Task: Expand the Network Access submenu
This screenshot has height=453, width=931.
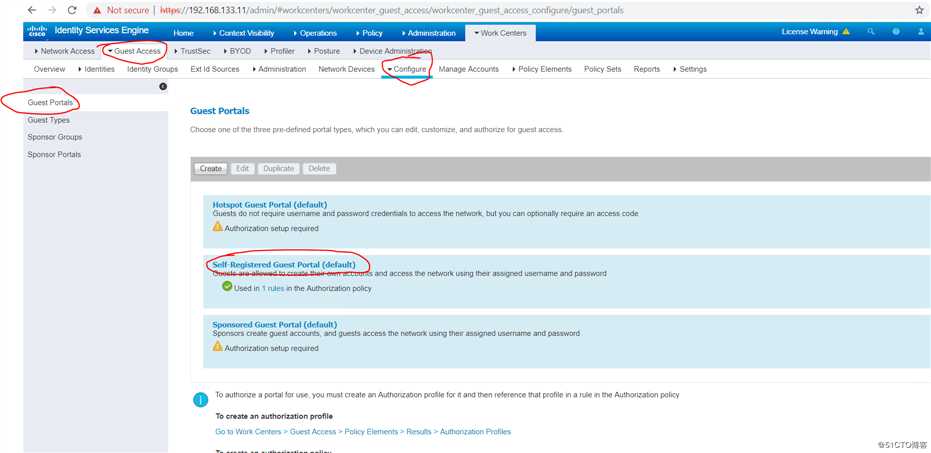Action: 65,51
